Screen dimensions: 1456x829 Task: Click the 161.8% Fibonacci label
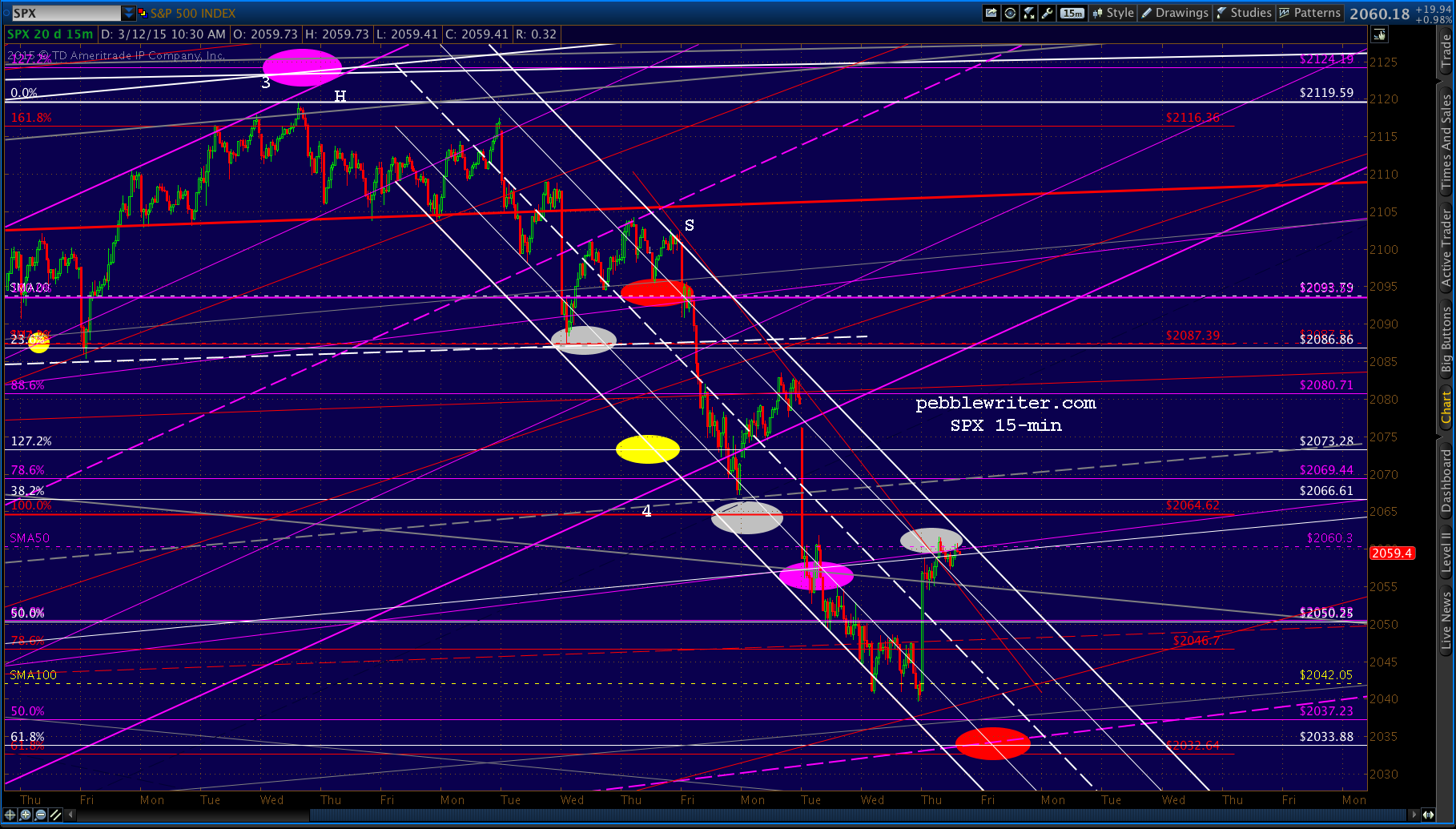pos(31,118)
